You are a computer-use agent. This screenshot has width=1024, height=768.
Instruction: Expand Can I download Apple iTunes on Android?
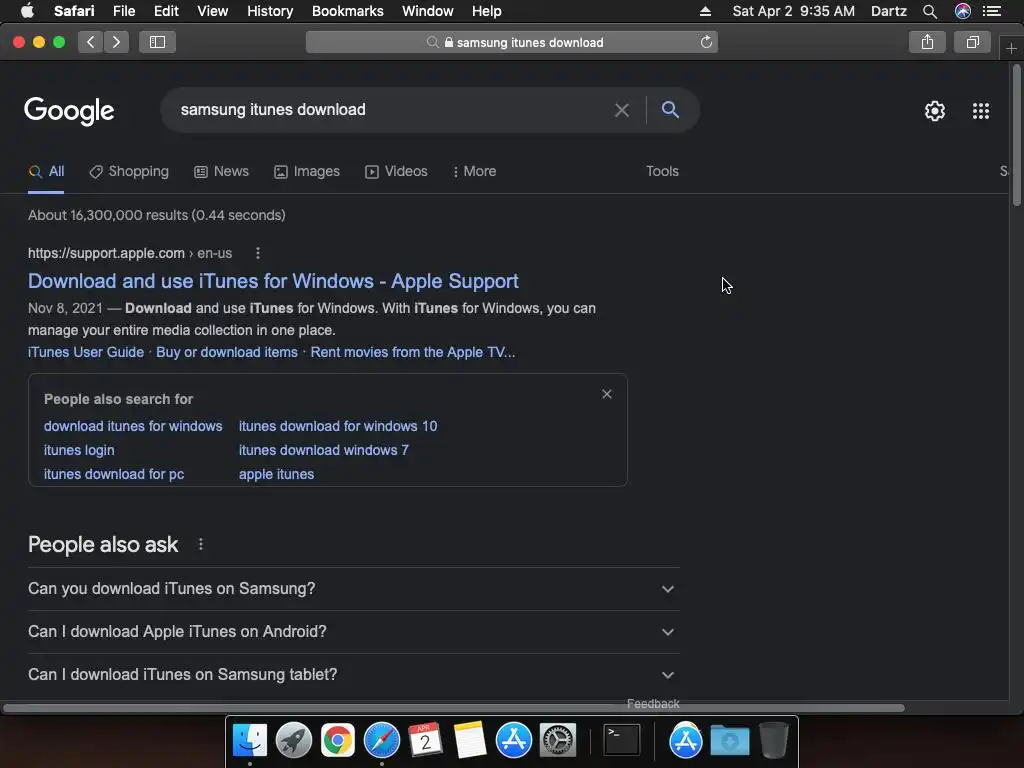click(x=353, y=632)
